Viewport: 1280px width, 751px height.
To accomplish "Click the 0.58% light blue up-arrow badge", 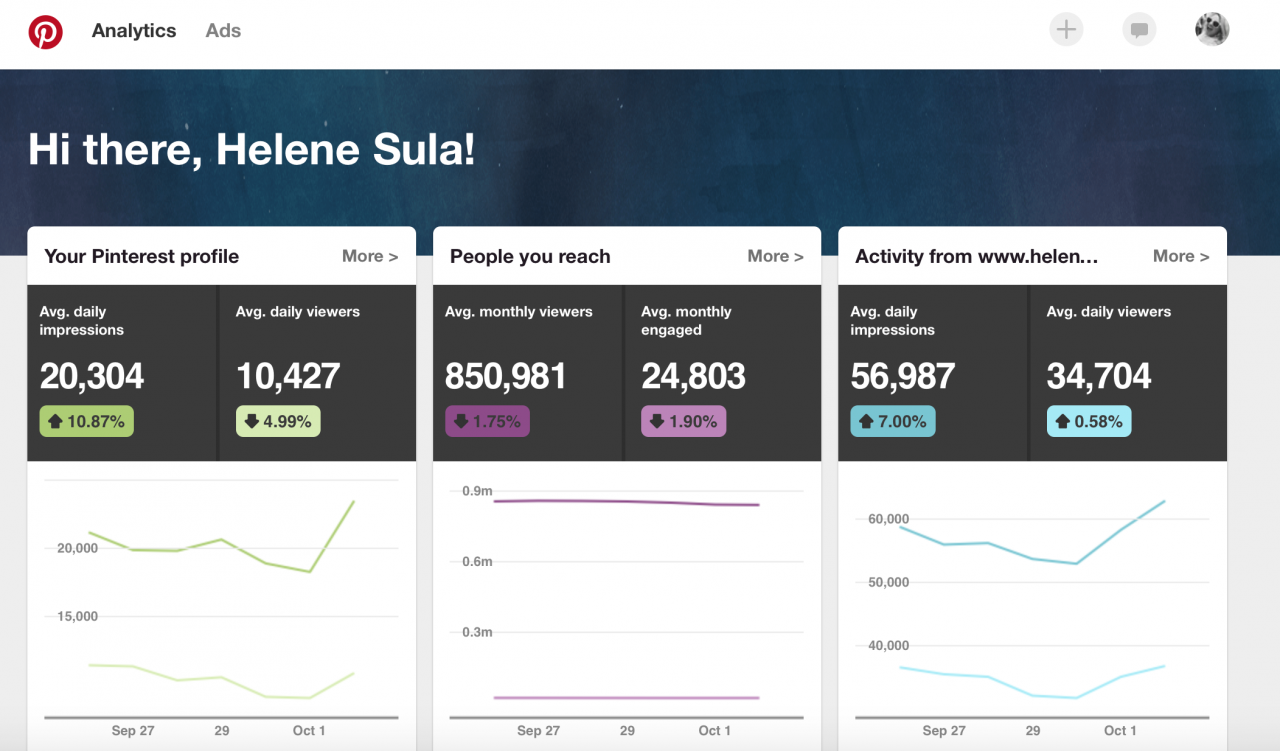I will tap(1089, 421).
